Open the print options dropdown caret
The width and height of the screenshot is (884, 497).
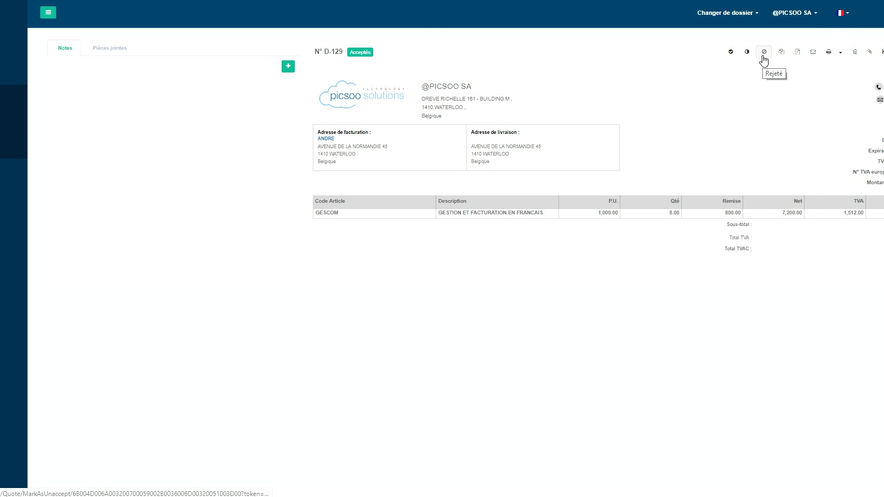click(x=840, y=52)
